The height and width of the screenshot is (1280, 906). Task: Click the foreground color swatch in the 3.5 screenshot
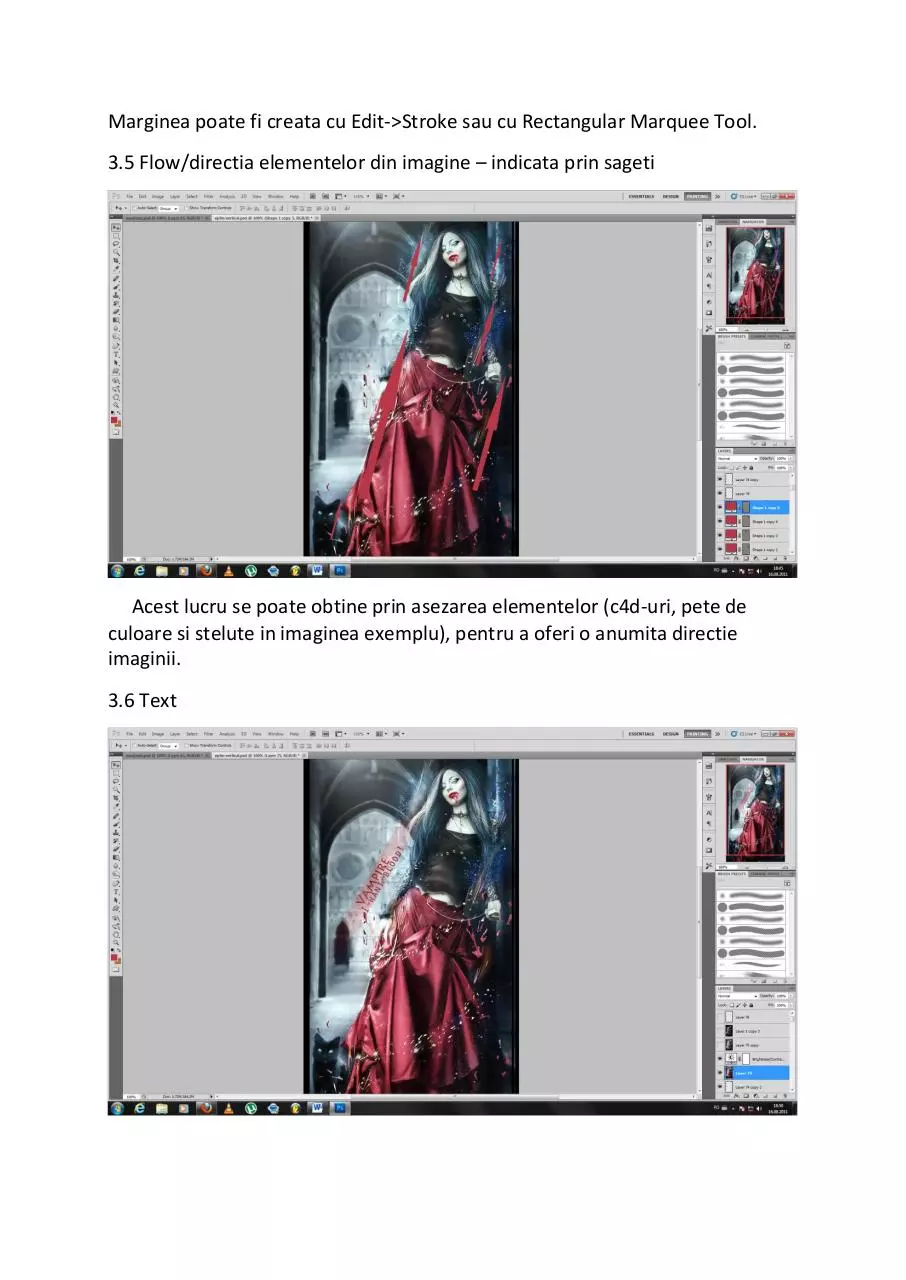pyautogui.click(x=115, y=421)
